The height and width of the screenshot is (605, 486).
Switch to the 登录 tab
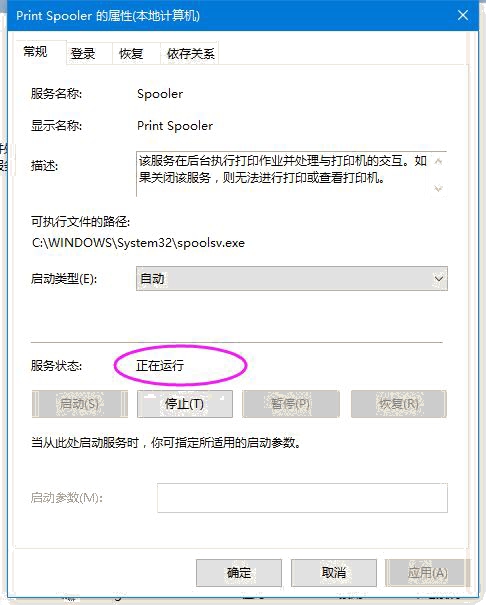coord(83,53)
